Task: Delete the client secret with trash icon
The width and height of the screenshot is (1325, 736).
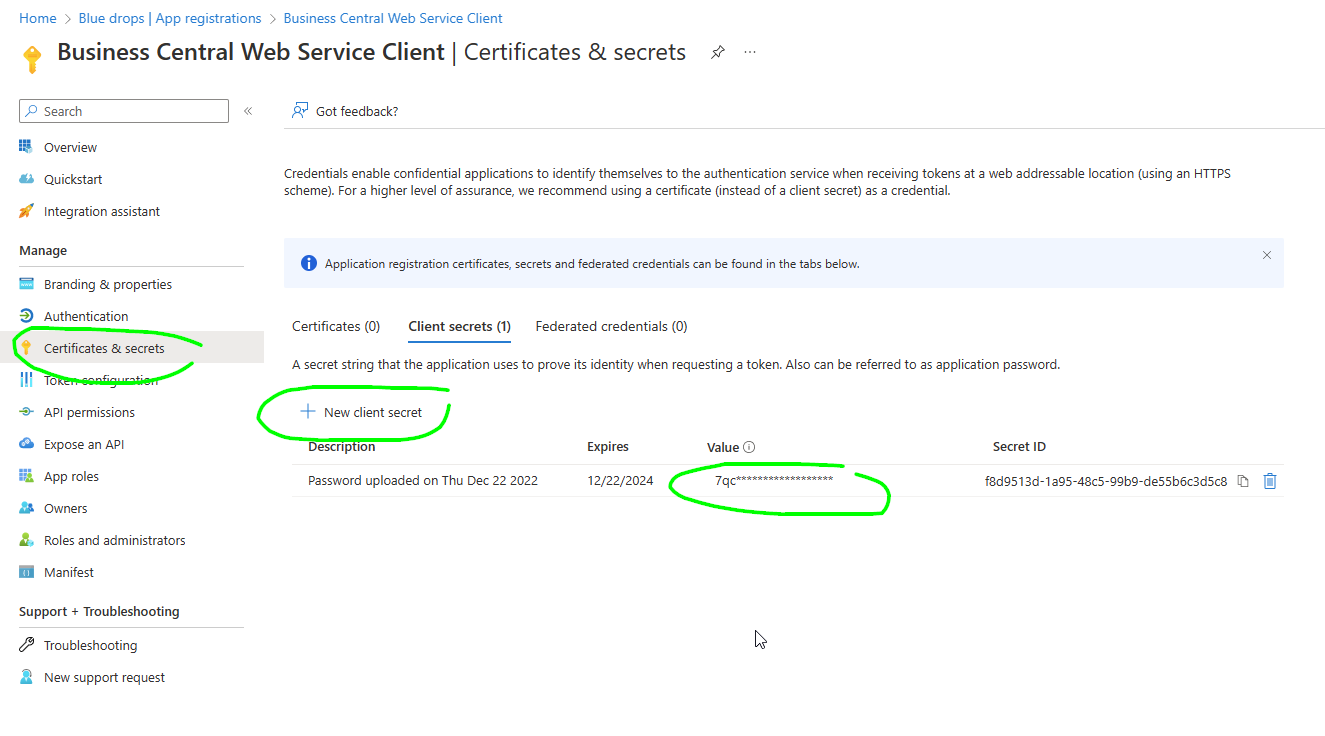Action: (1270, 481)
